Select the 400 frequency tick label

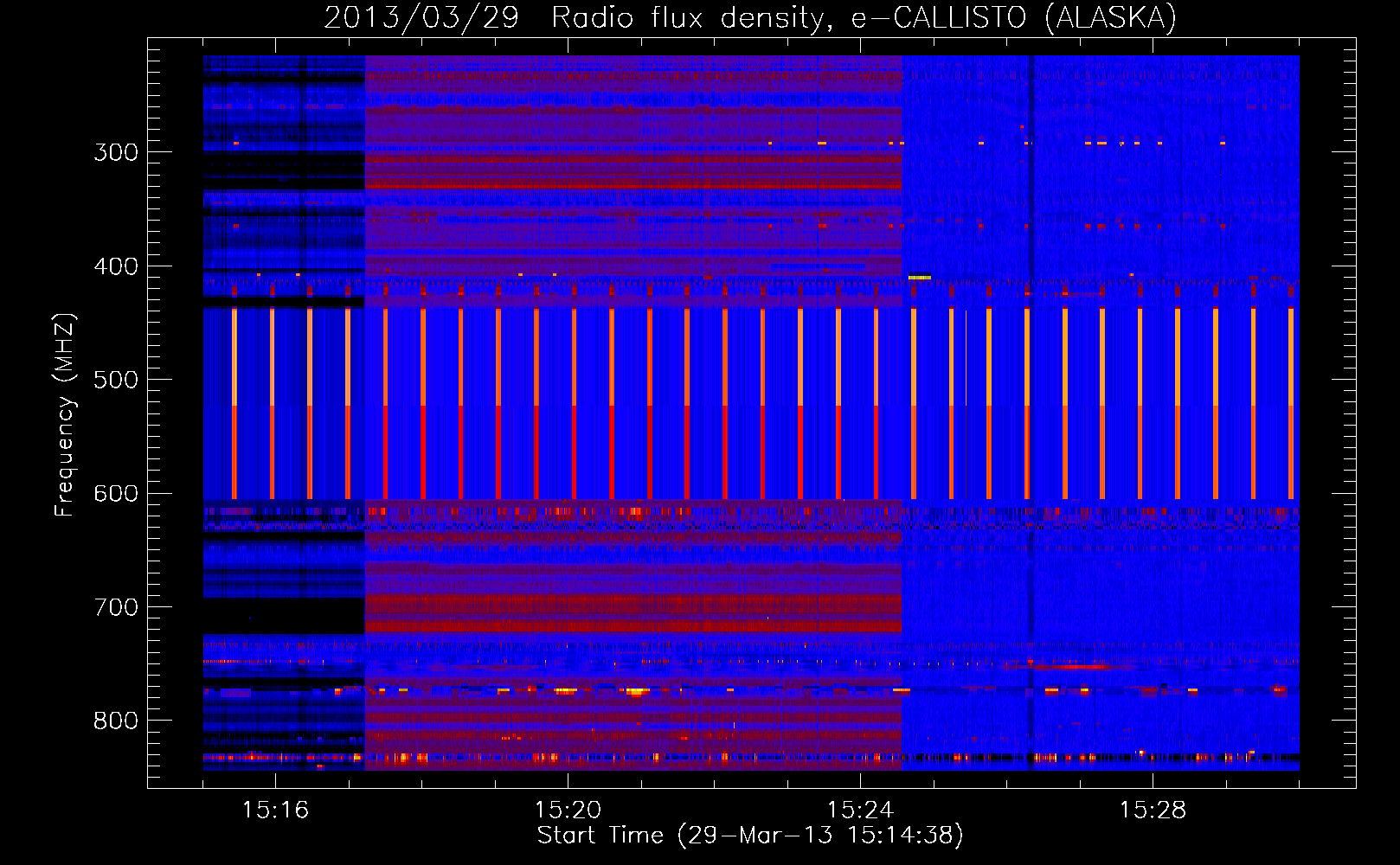[x=116, y=266]
